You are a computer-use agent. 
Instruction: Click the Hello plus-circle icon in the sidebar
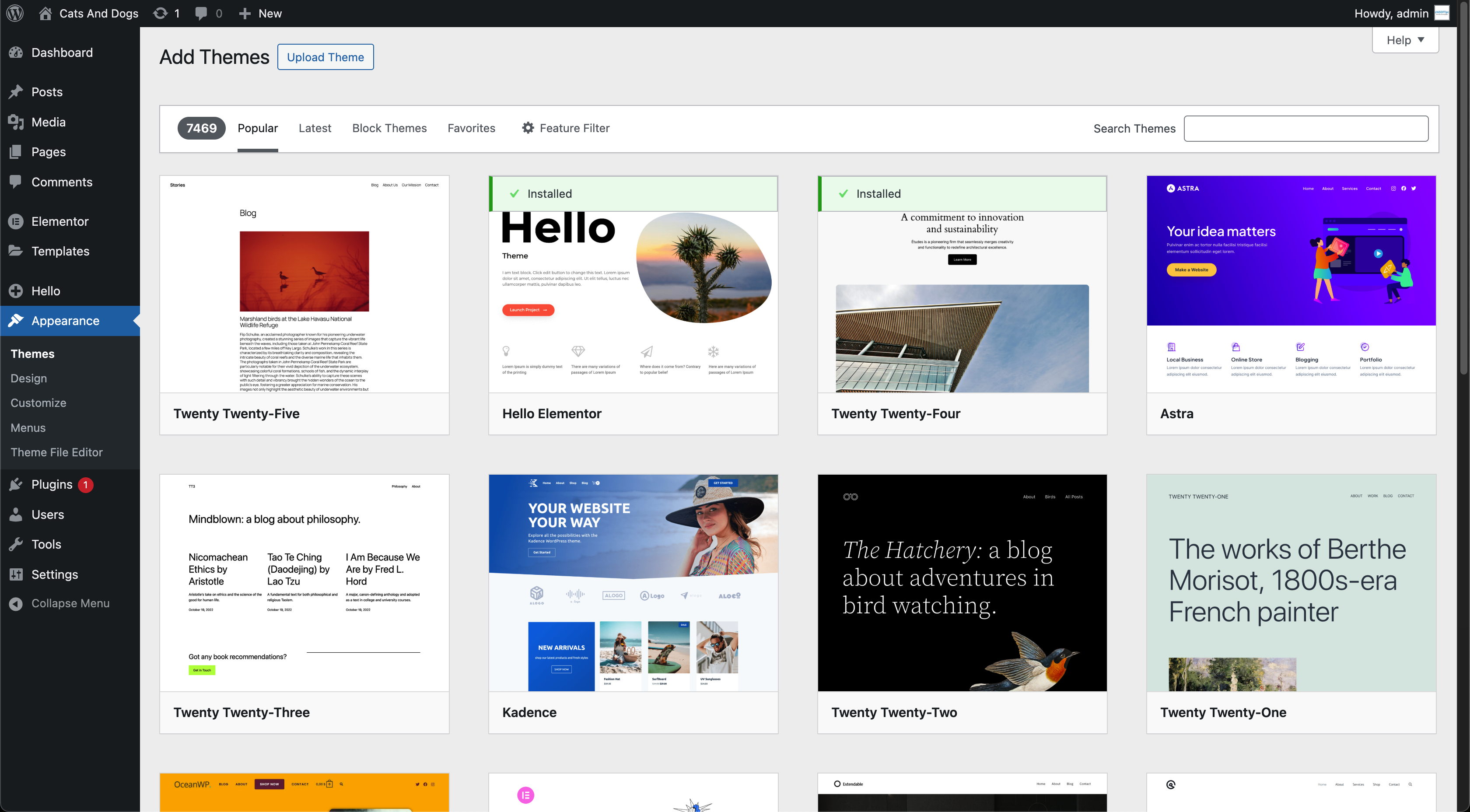[16, 291]
